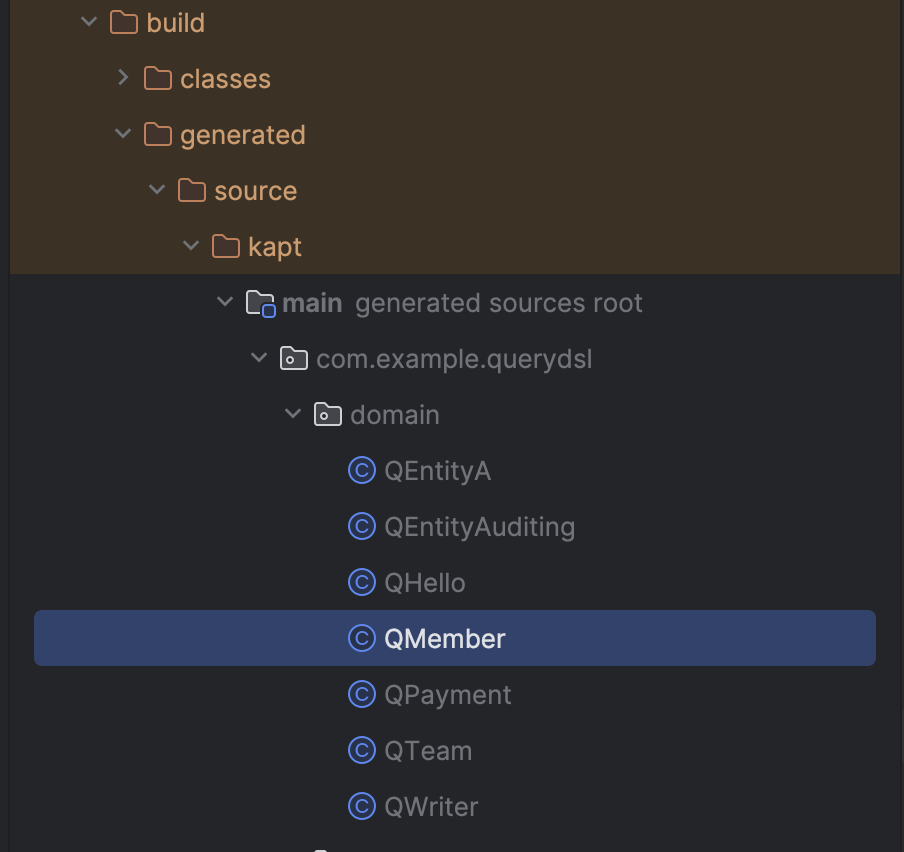Image resolution: width=904 pixels, height=852 pixels.
Task: Collapse the com.example.querydsl package
Action: [259, 358]
